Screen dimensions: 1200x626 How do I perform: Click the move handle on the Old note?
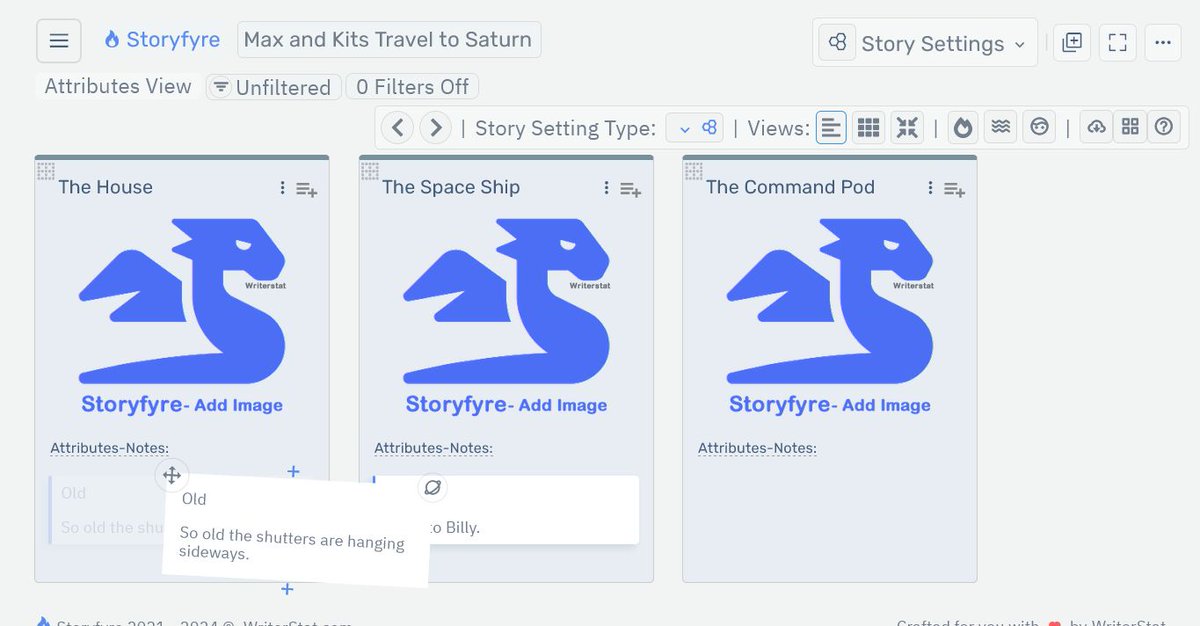click(x=172, y=475)
